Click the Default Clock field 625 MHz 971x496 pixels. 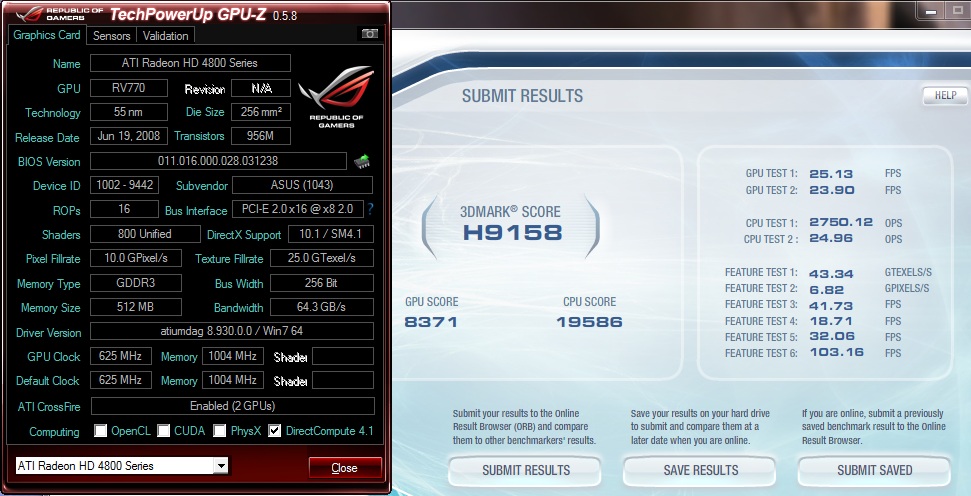click(121, 380)
